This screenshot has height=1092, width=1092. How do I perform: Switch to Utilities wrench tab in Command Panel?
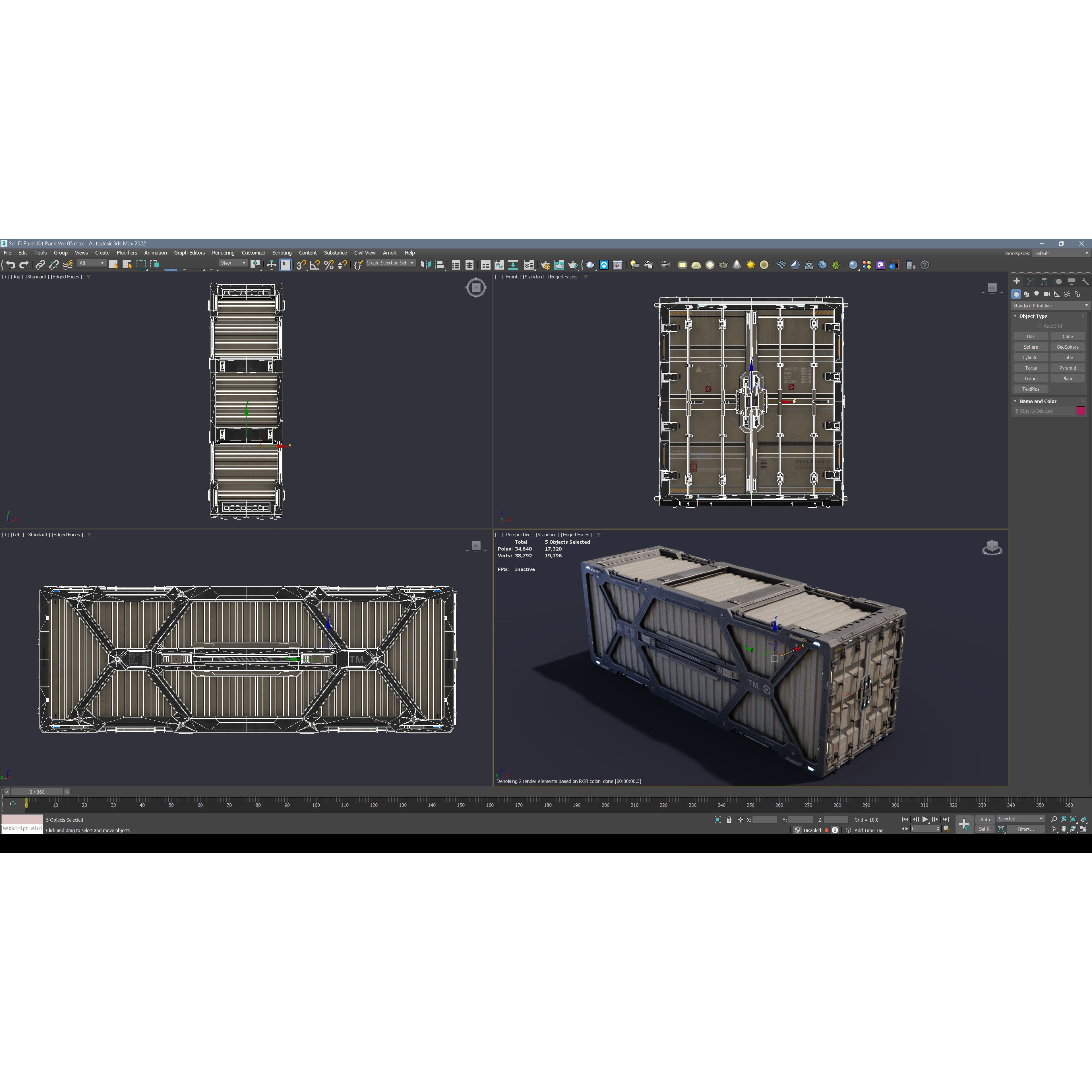pos(1085,281)
